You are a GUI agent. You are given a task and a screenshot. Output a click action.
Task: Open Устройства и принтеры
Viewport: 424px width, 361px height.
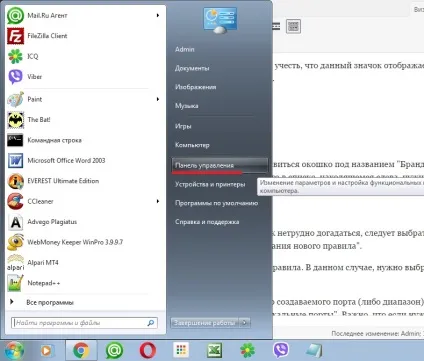(210, 184)
